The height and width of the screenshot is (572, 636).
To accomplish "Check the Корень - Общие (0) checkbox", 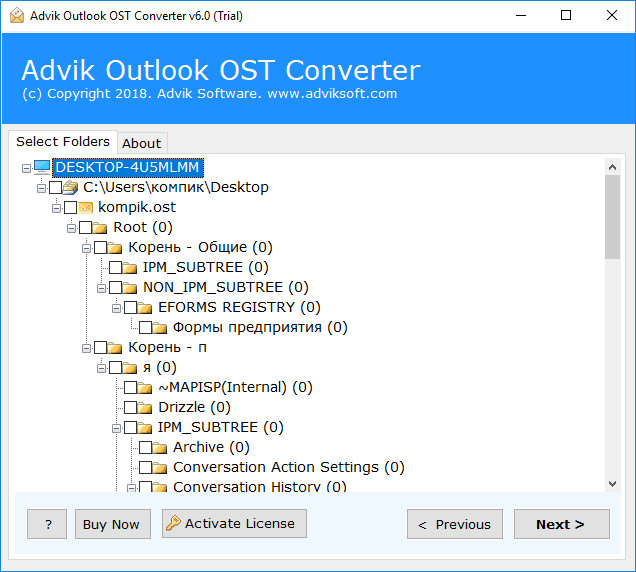I will tap(101, 247).
